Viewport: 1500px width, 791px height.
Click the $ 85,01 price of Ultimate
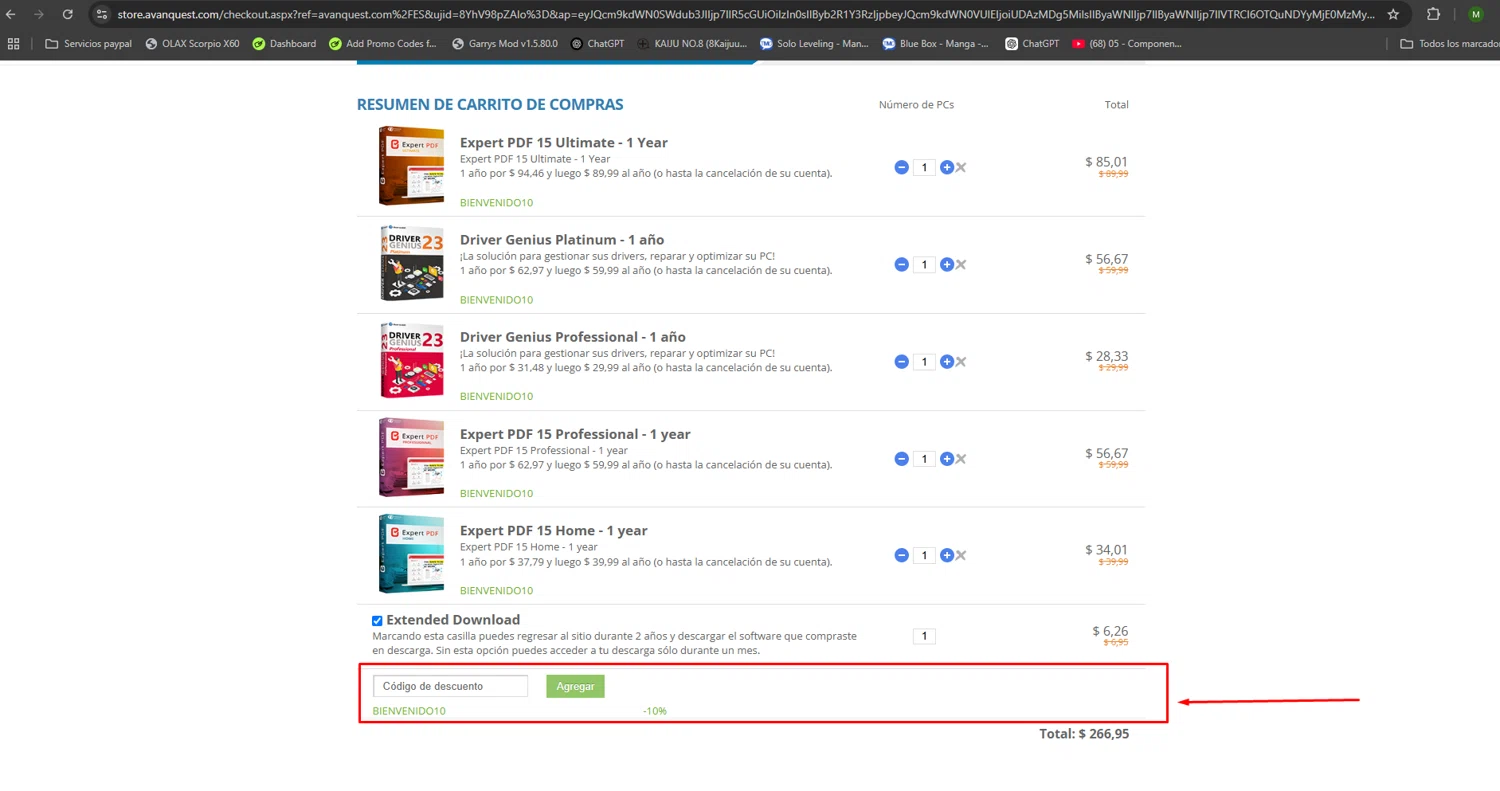(1106, 162)
